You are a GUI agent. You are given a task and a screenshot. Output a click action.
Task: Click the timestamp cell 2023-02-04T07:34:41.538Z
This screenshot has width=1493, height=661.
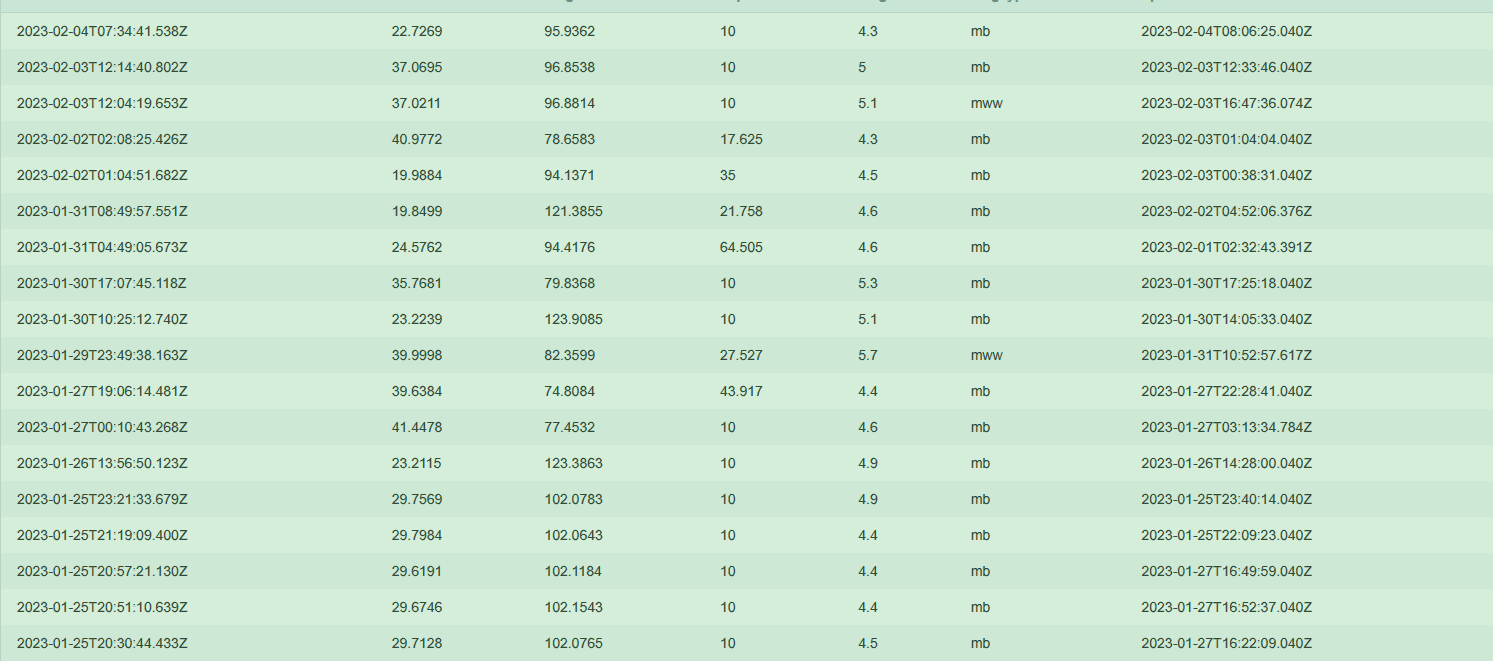[102, 31]
